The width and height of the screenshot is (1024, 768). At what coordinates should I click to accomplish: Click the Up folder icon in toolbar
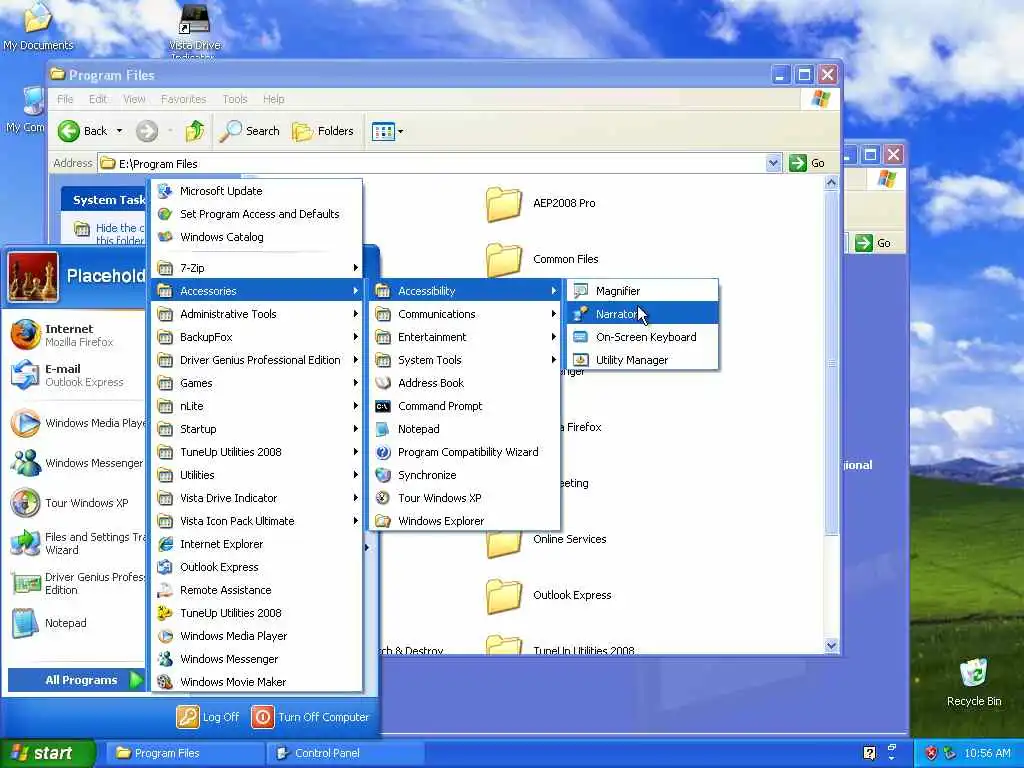(195, 131)
